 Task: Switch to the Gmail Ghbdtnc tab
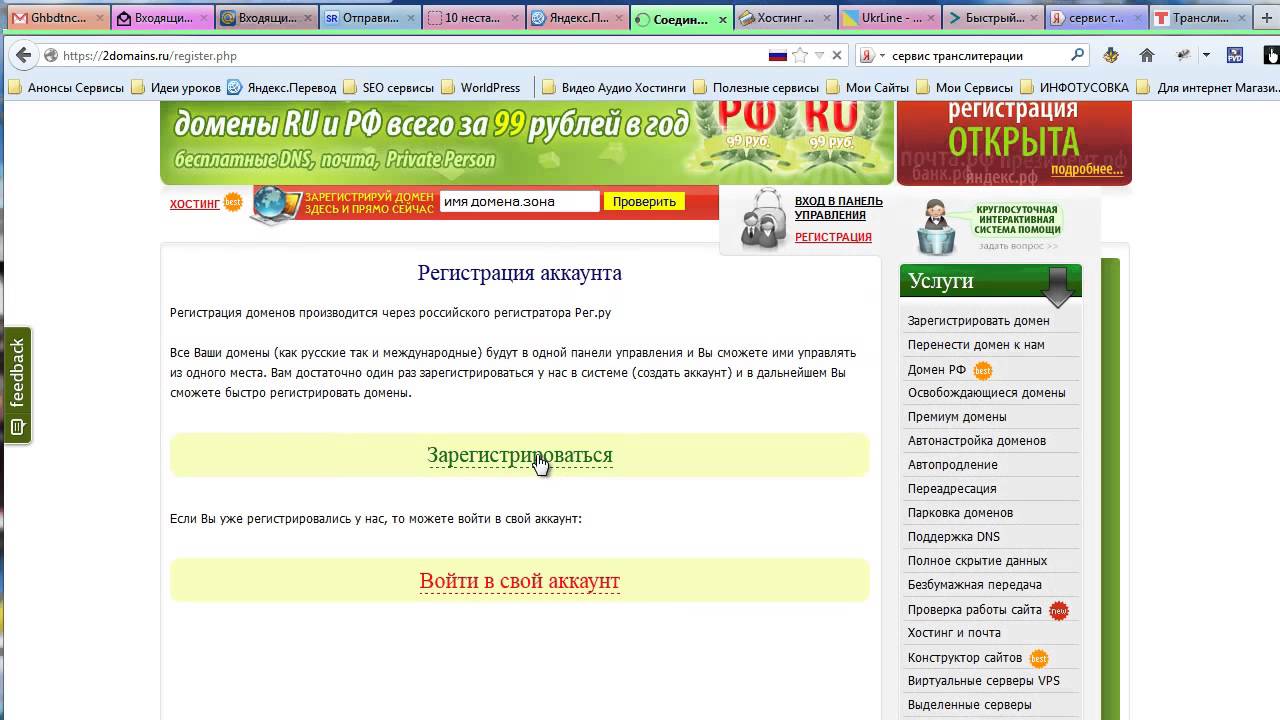[56, 18]
